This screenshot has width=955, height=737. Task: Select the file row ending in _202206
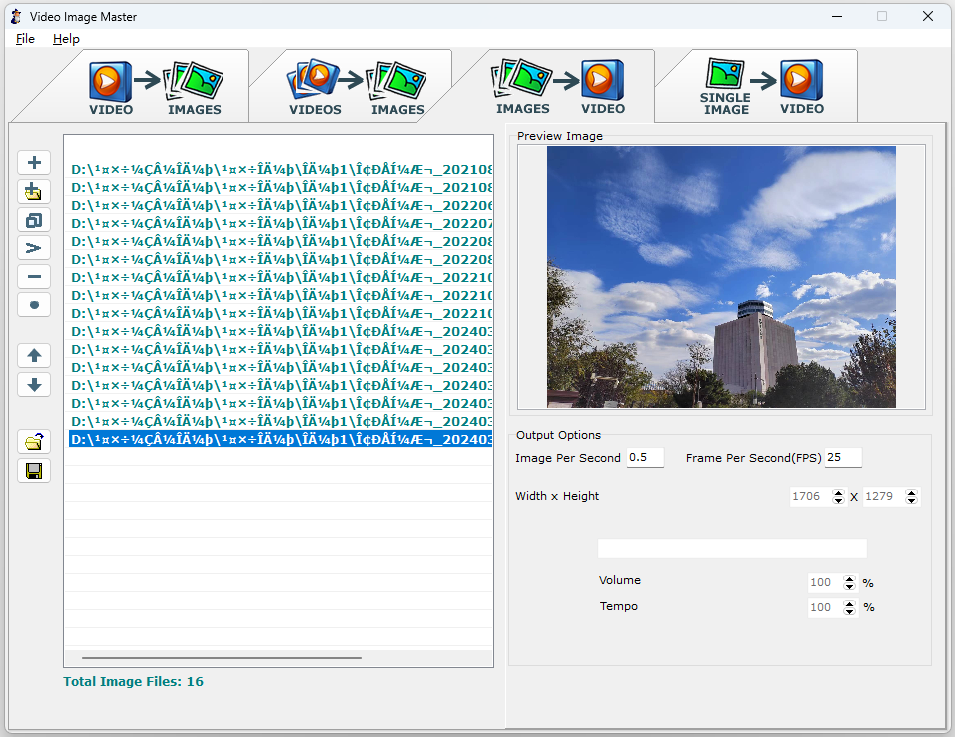pyautogui.click(x=281, y=206)
